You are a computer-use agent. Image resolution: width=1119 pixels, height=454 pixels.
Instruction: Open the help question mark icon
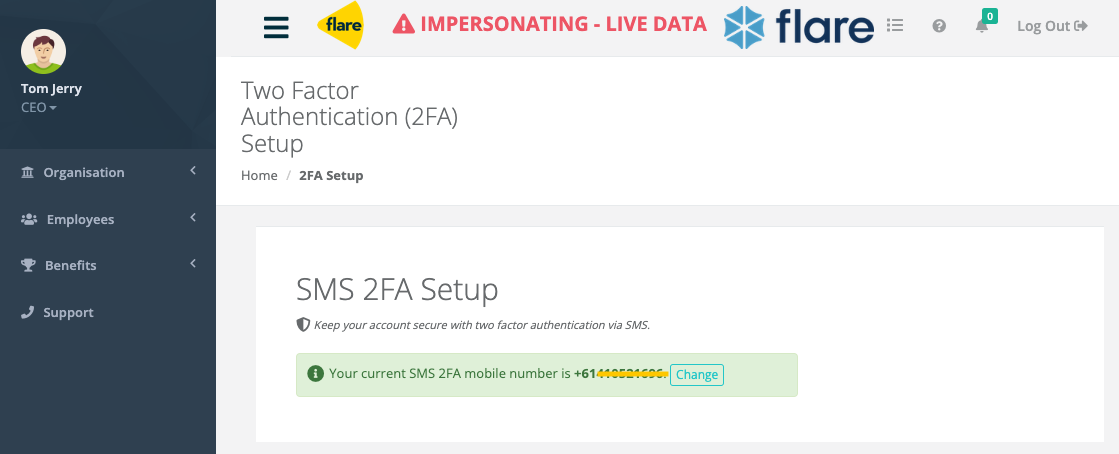(939, 26)
